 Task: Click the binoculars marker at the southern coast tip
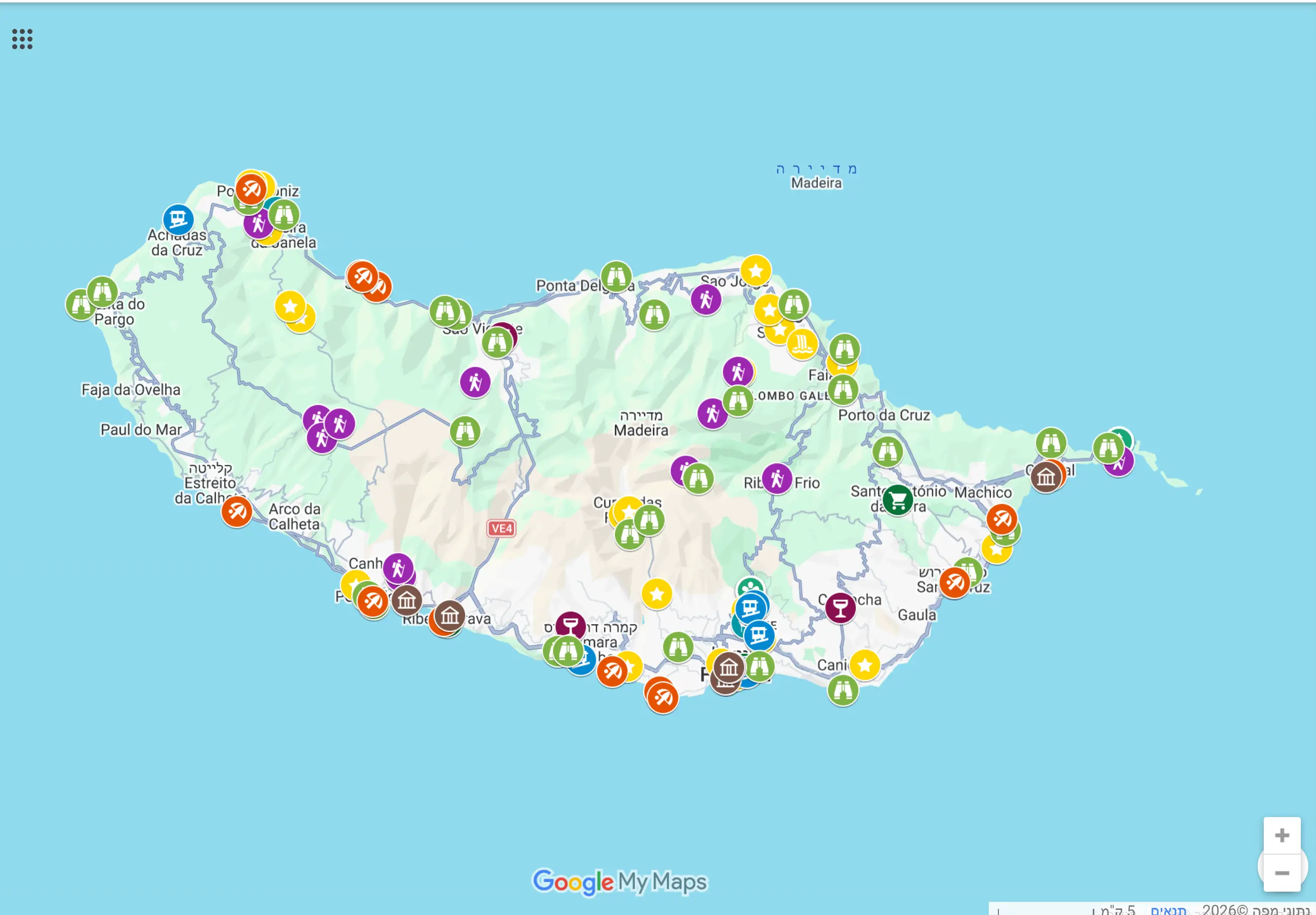[x=843, y=690]
